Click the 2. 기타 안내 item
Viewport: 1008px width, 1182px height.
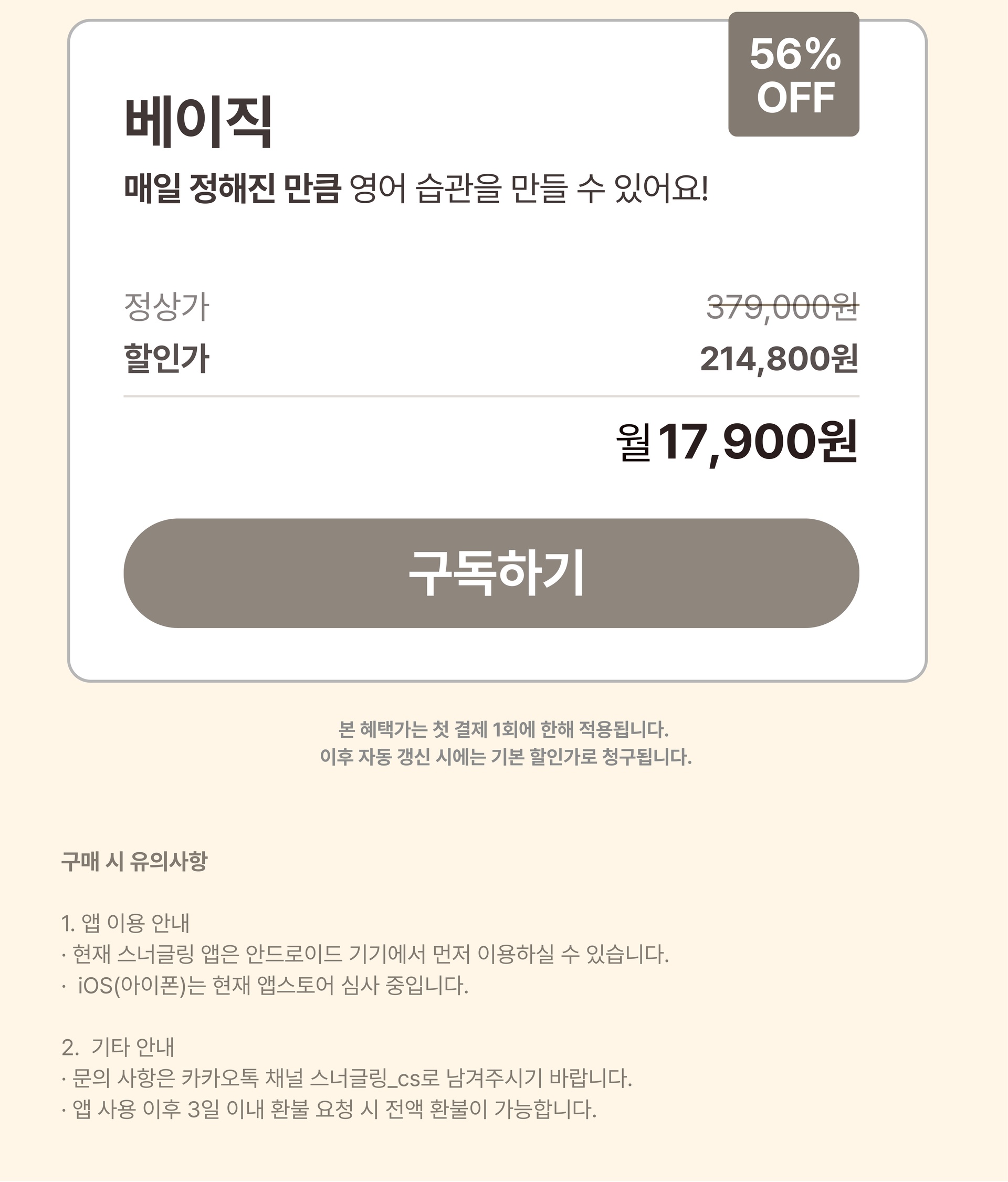118,1047
